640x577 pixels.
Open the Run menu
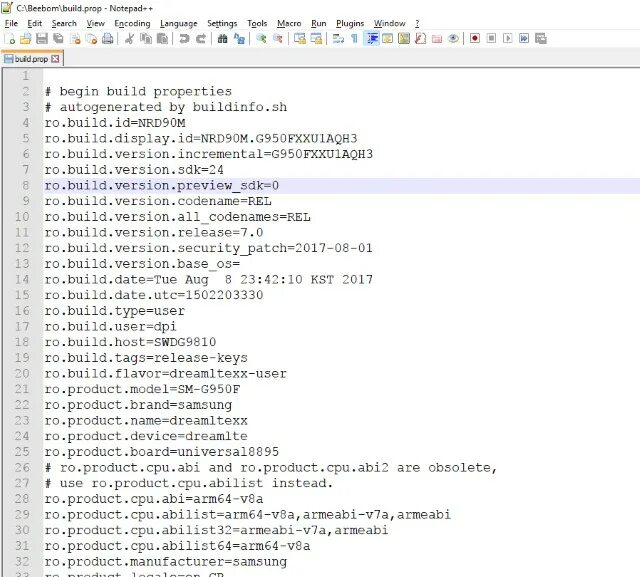(x=319, y=24)
